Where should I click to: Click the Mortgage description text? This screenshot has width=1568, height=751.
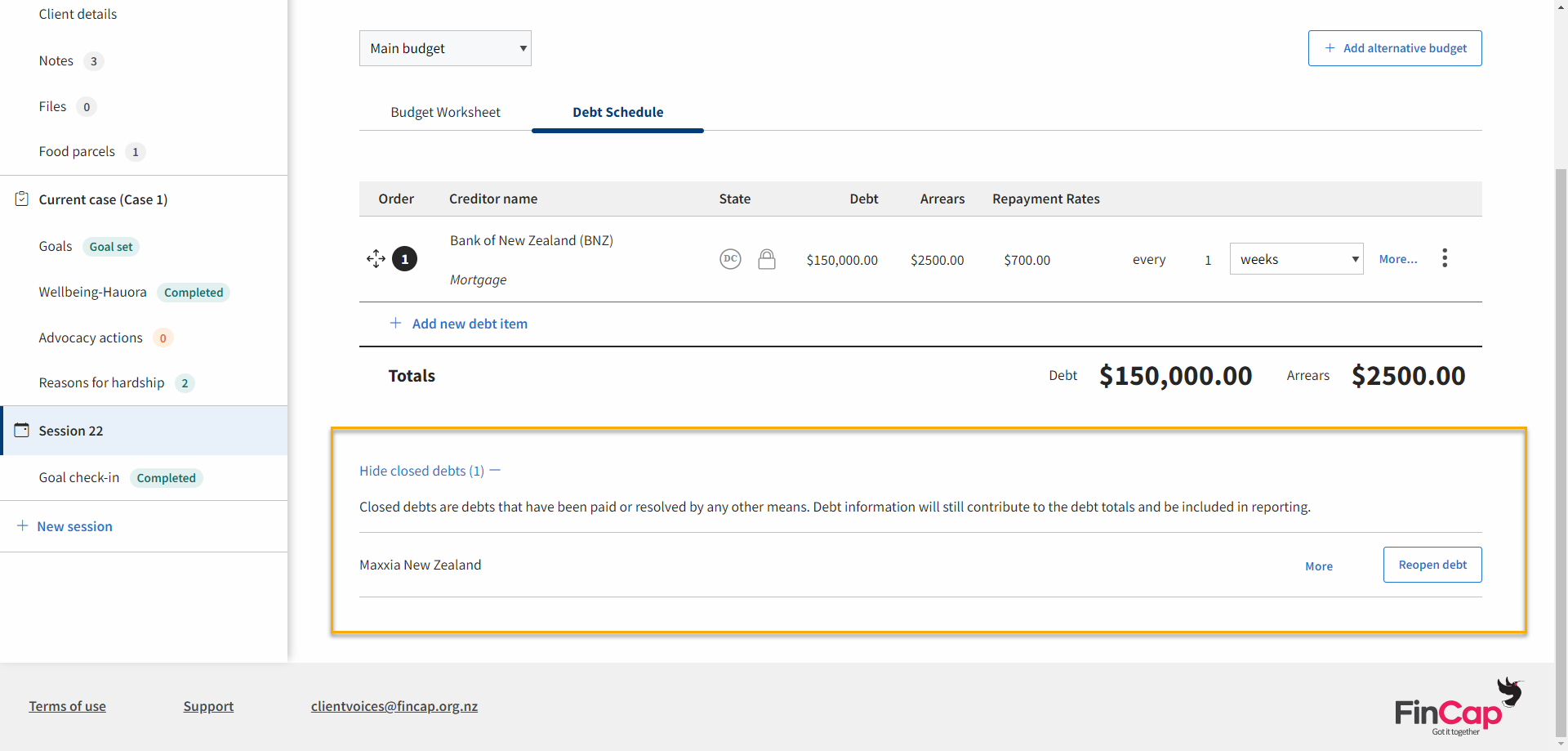478,279
